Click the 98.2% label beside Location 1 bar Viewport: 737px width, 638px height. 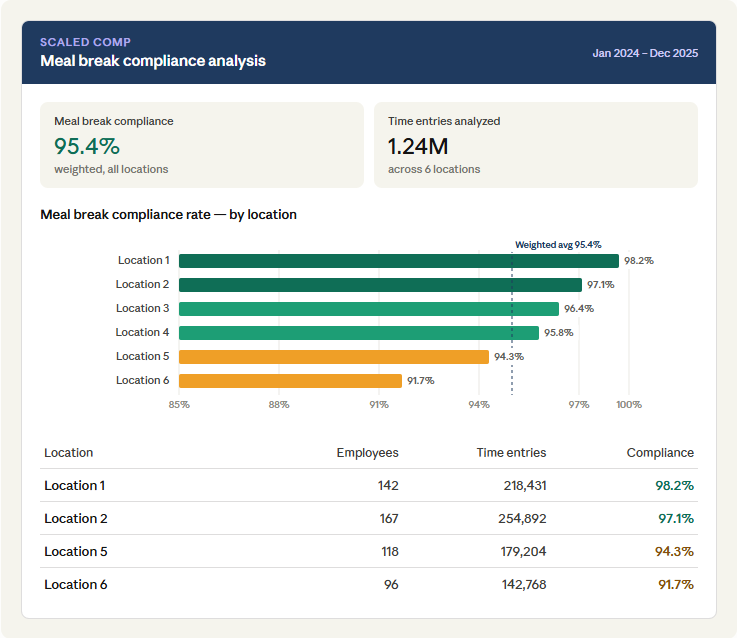coord(639,260)
